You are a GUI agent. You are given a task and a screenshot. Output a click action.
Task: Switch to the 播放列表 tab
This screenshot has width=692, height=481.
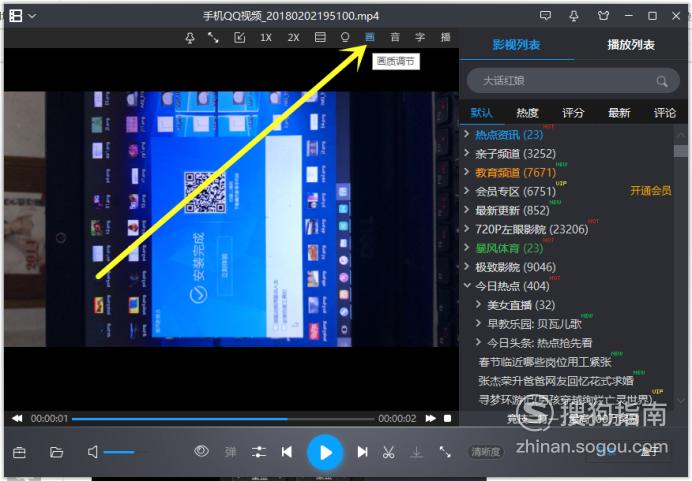631,45
